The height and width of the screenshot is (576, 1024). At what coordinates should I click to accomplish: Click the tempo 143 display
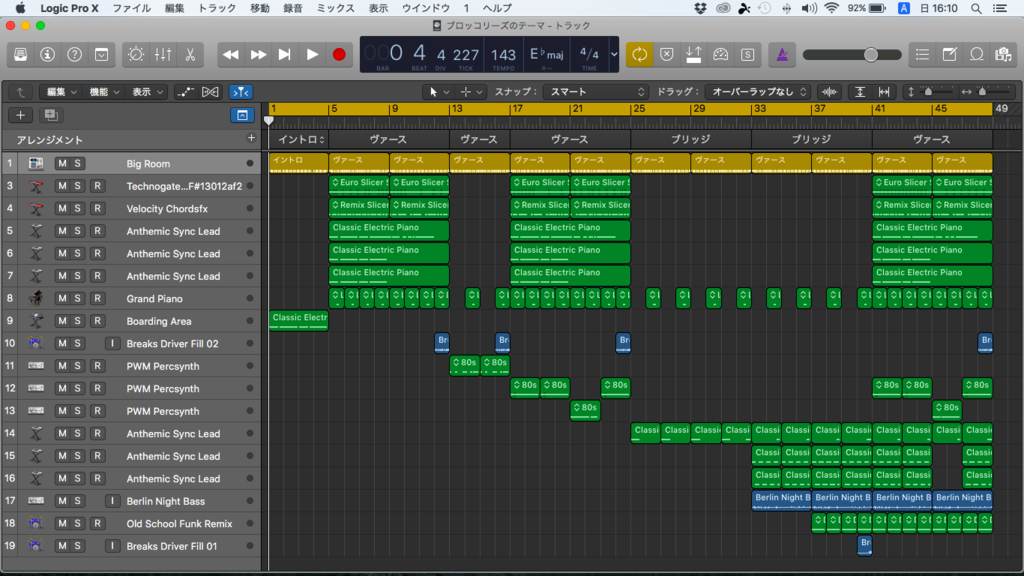click(x=503, y=55)
